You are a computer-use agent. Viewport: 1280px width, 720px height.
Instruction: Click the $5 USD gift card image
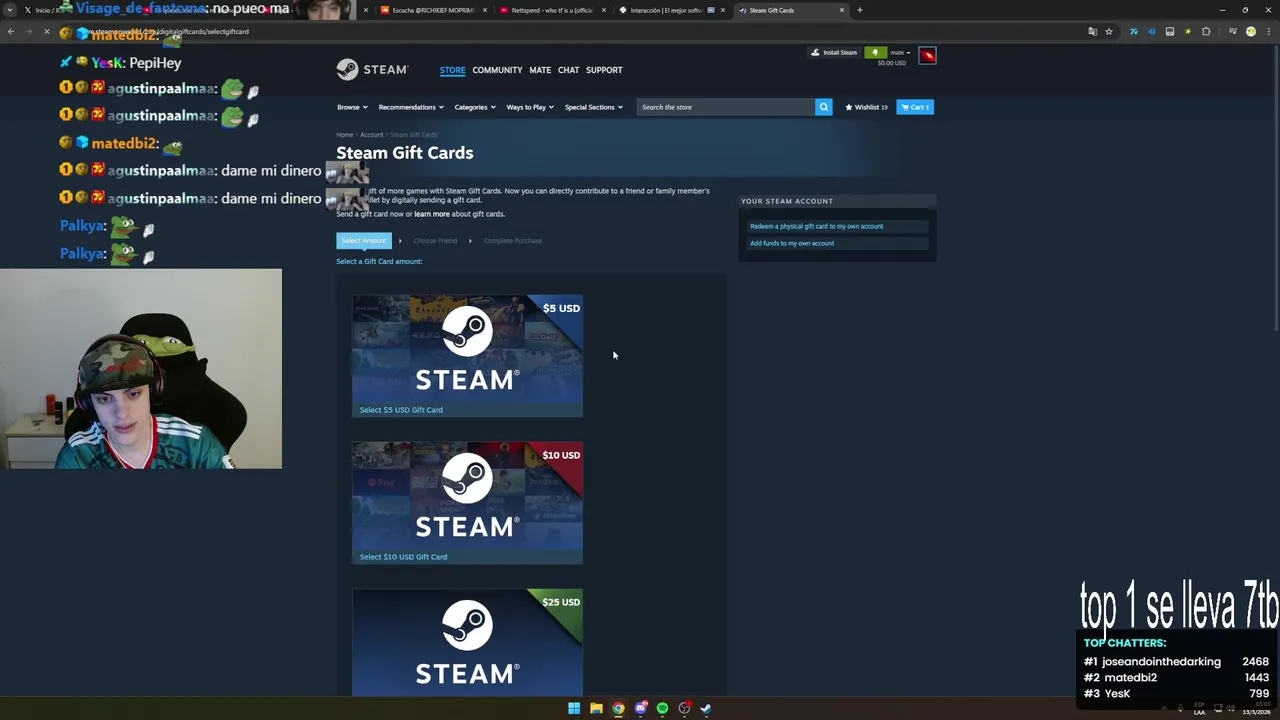(x=467, y=349)
